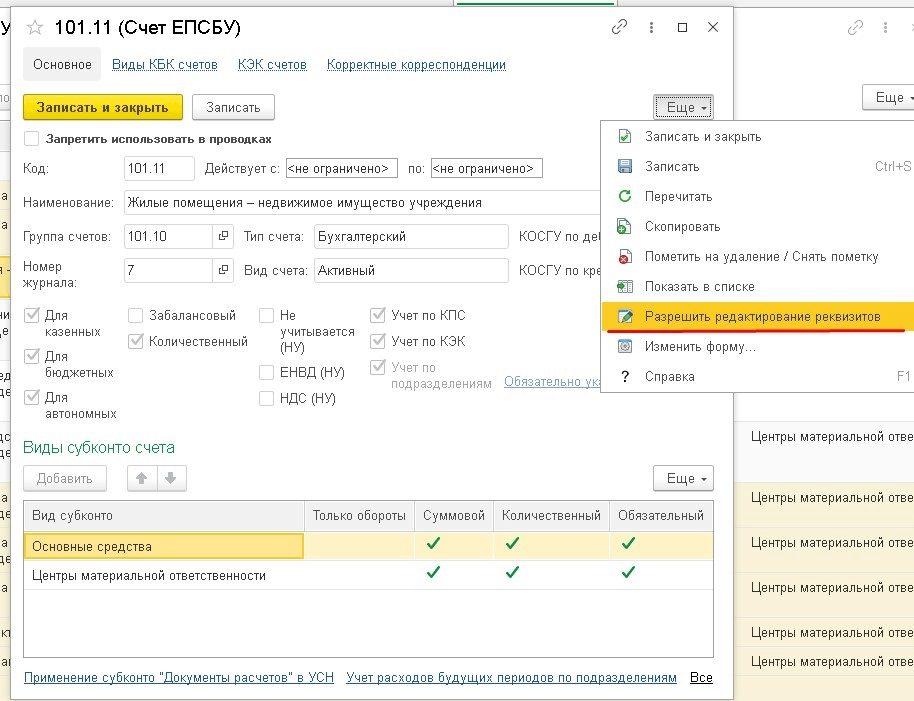Enable the ЕНВД (НУ) checkbox

point(266,373)
